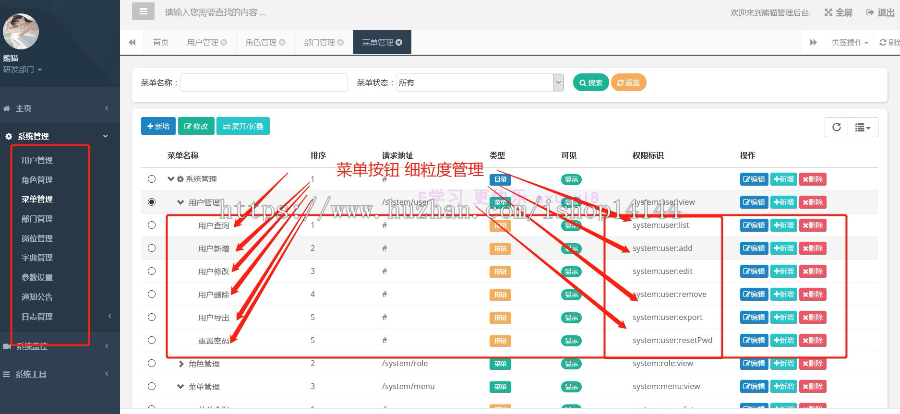This screenshot has width=900, height=414.
Task: Click the tab bar right double-arrow
Action: (813, 42)
